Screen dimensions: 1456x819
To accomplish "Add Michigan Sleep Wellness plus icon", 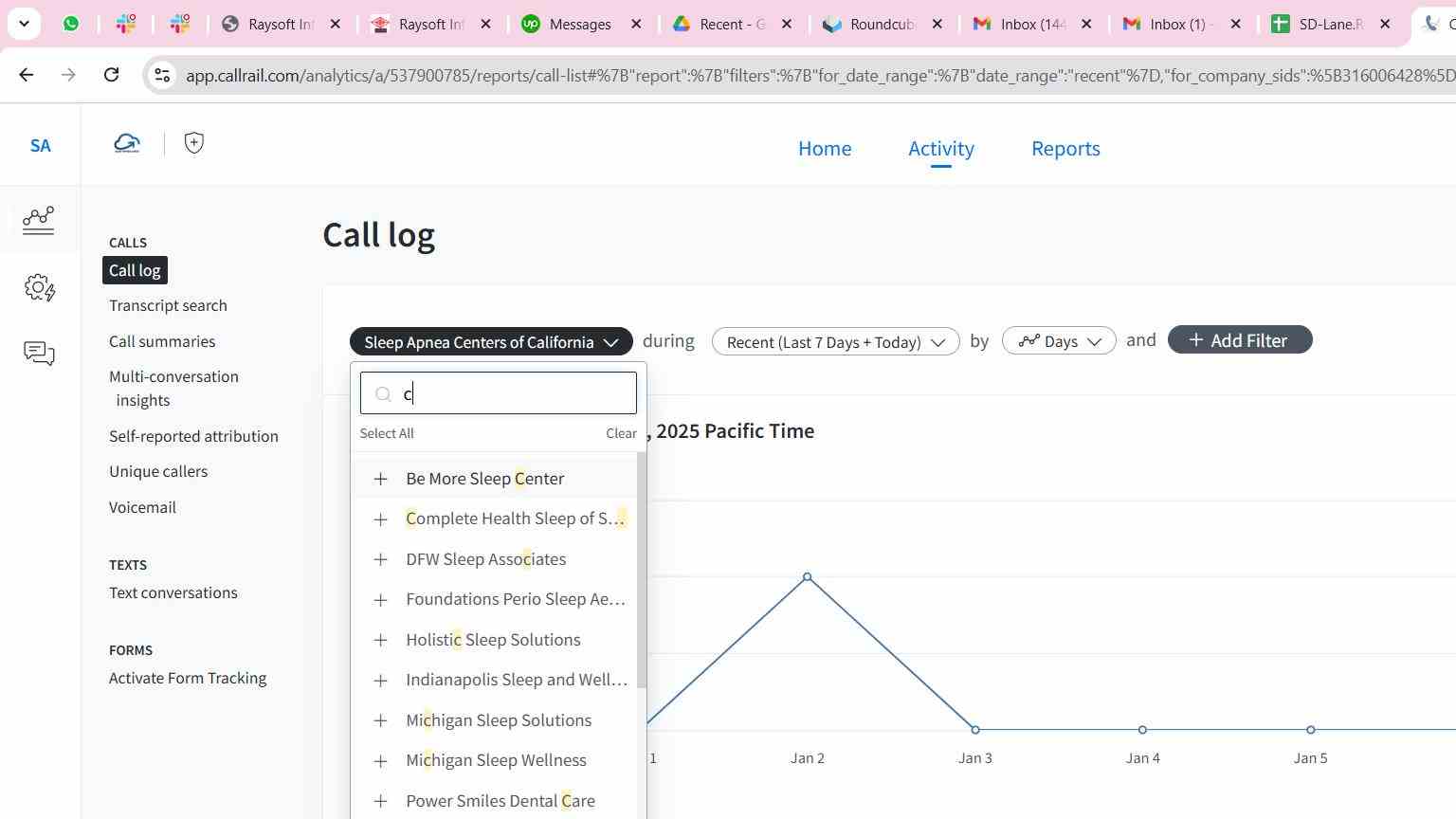I will coord(380,761).
